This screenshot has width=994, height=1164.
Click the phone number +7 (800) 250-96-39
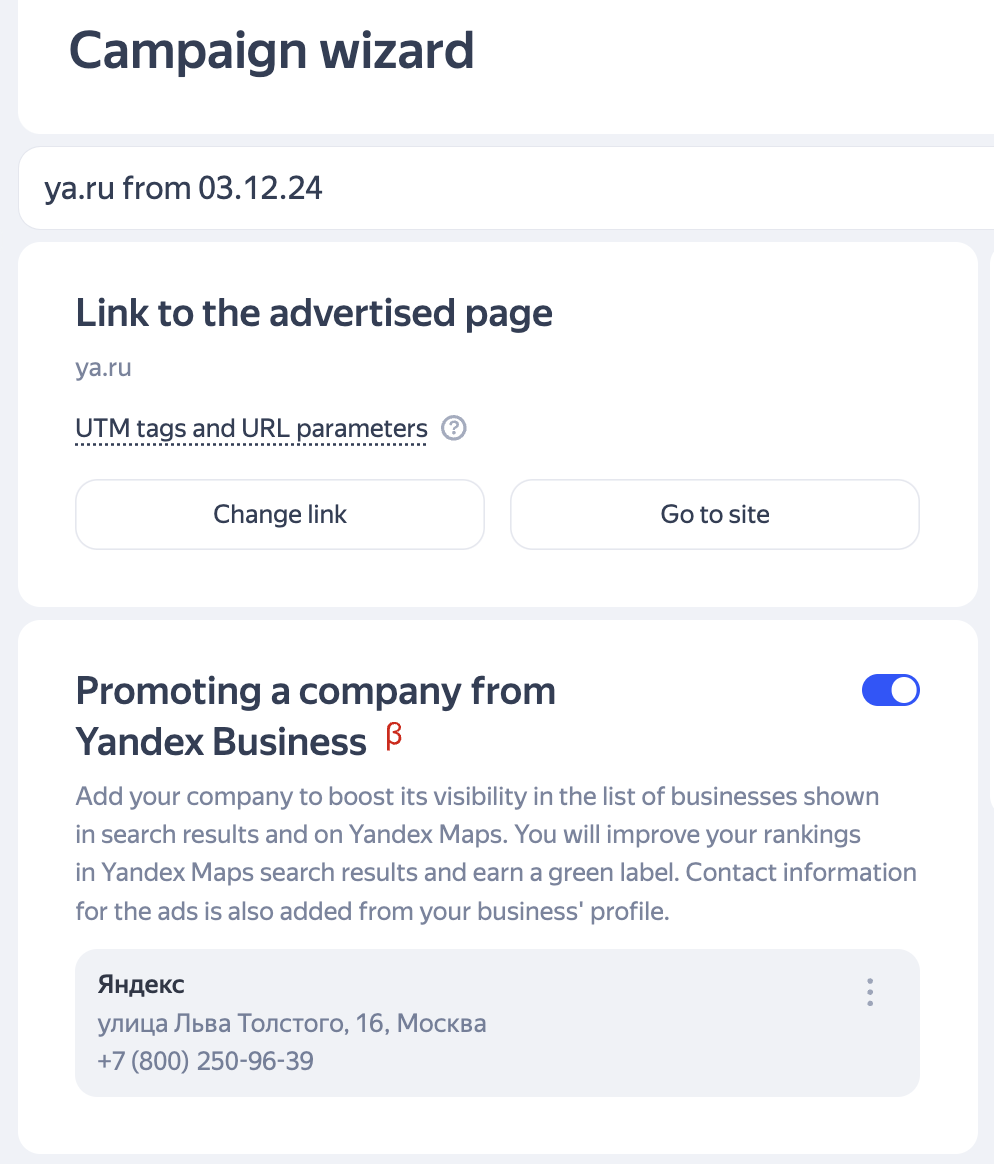point(206,1061)
